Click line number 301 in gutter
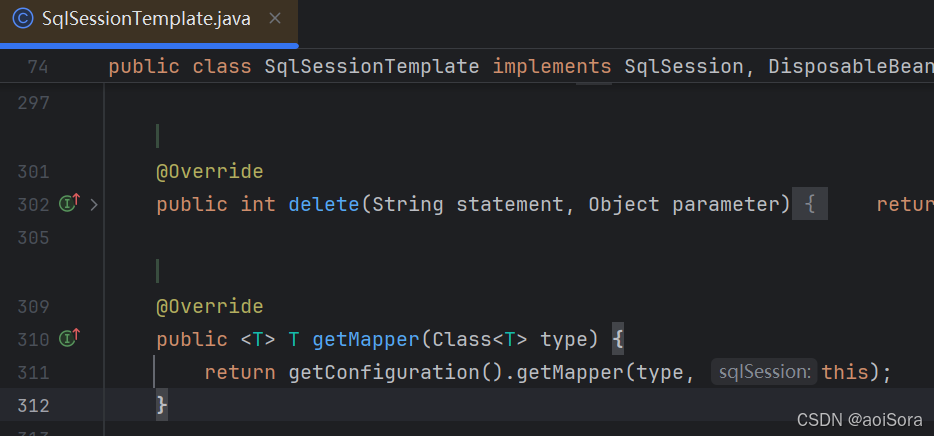The height and width of the screenshot is (436, 934). tap(33, 172)
